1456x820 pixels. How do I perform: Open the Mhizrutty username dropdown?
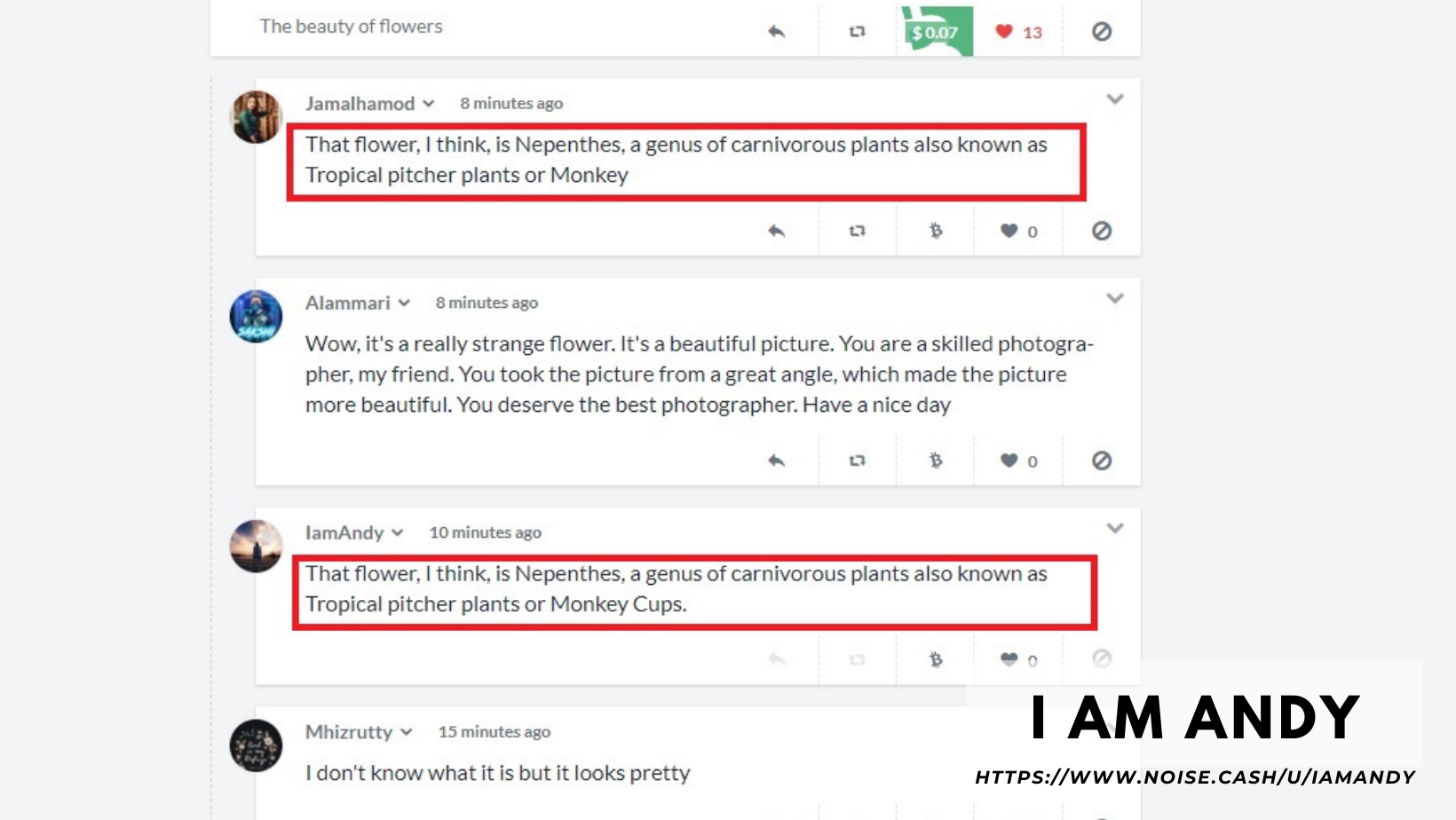(407, 732)
